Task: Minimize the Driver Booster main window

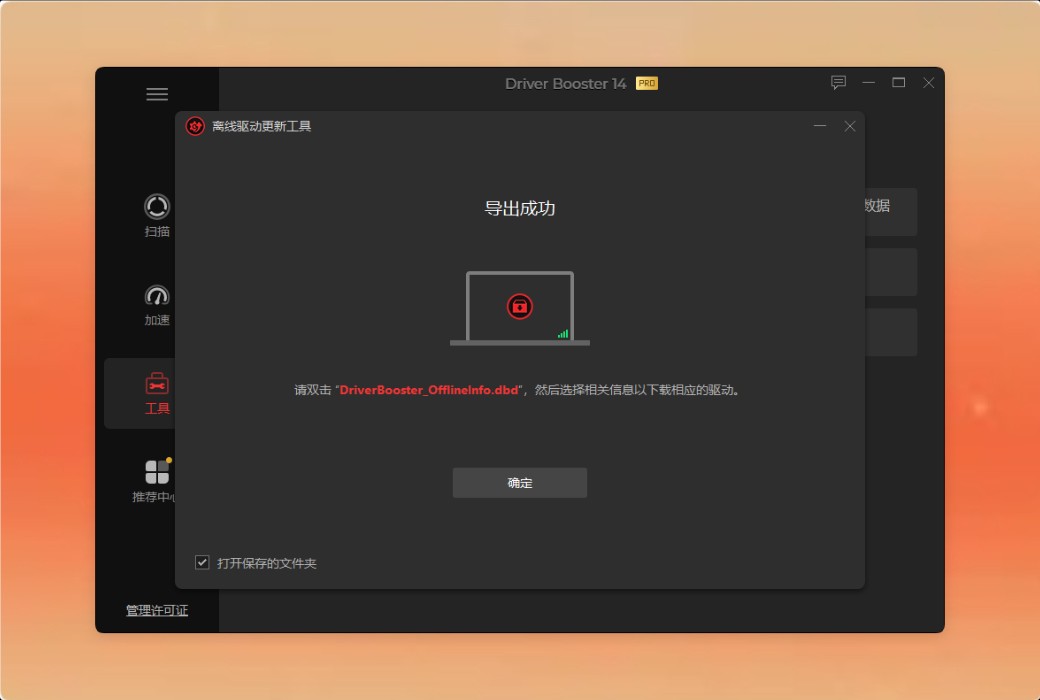Action: (868, 83)
